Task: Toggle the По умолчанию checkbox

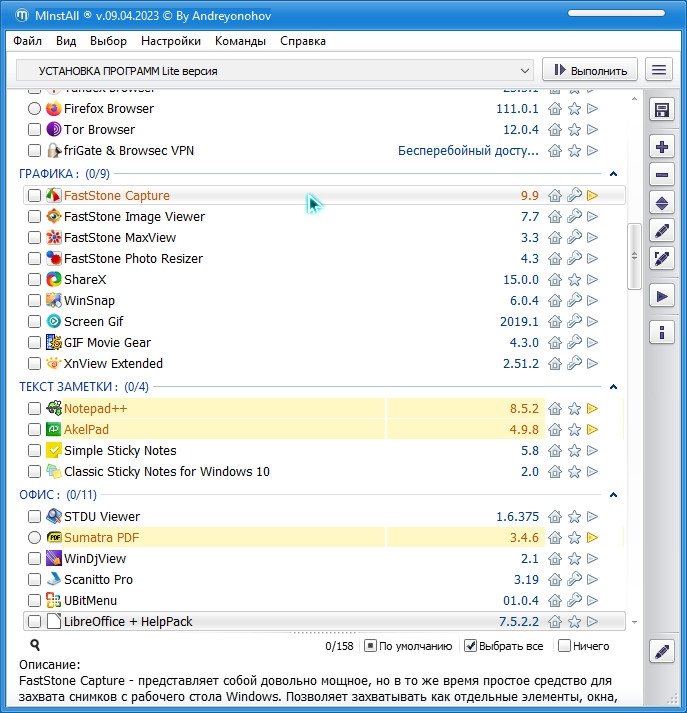Action: (x=370, y=646)
